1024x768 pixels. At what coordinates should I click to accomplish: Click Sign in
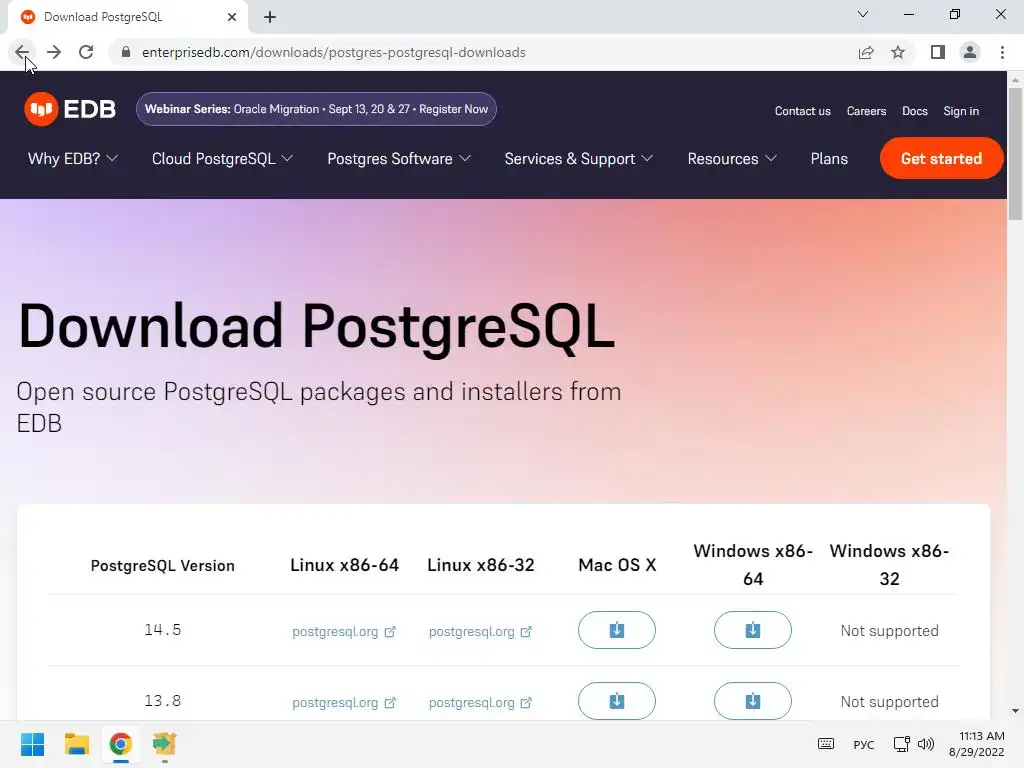pyautogui.click(x=961, y=111)
